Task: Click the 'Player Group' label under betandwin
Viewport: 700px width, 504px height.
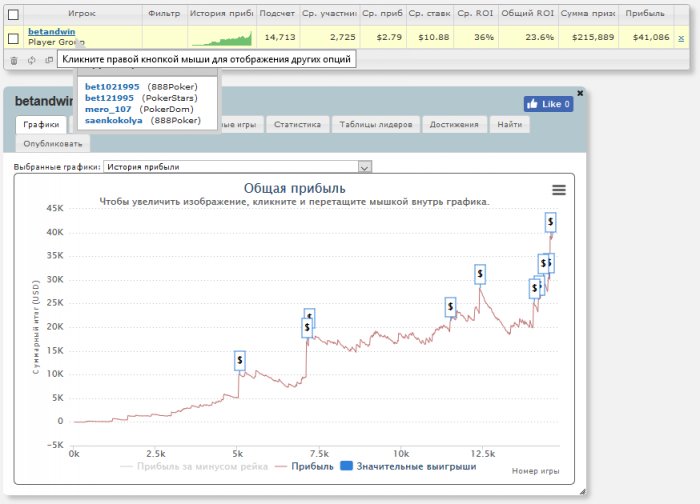Action: point(56,42)
